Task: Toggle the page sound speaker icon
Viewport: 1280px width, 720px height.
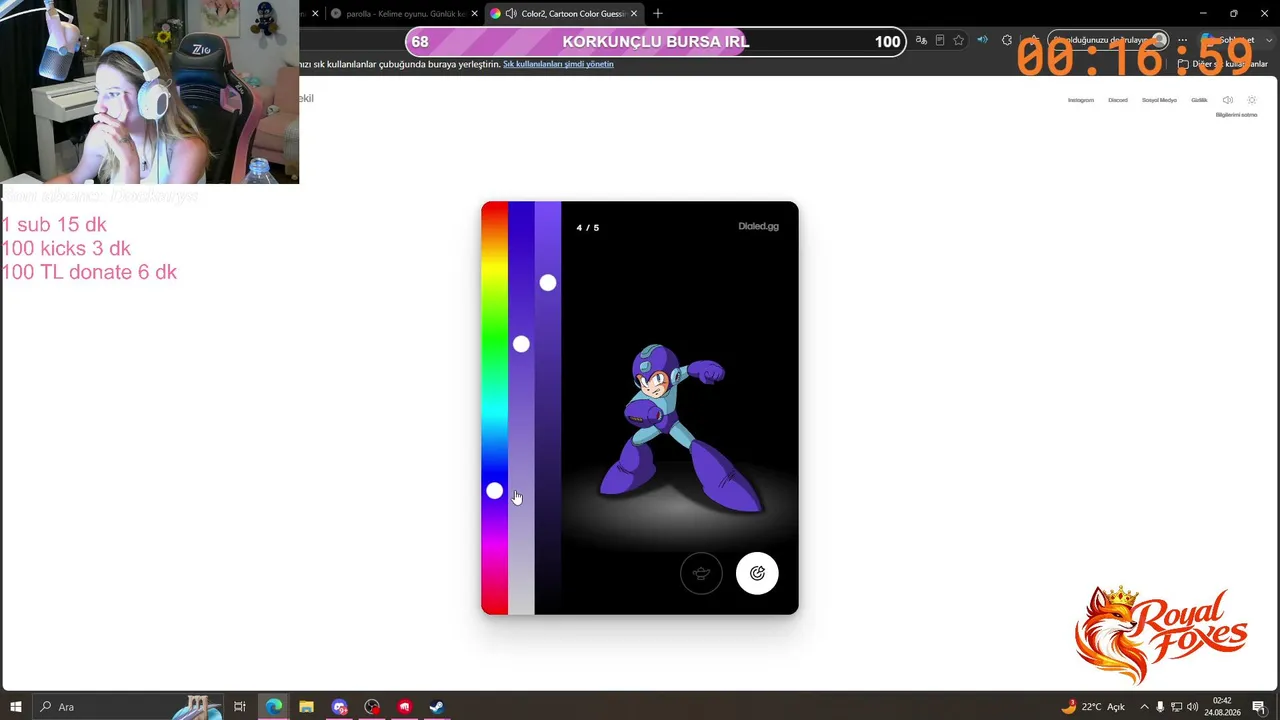Action: coord(1228,100)
